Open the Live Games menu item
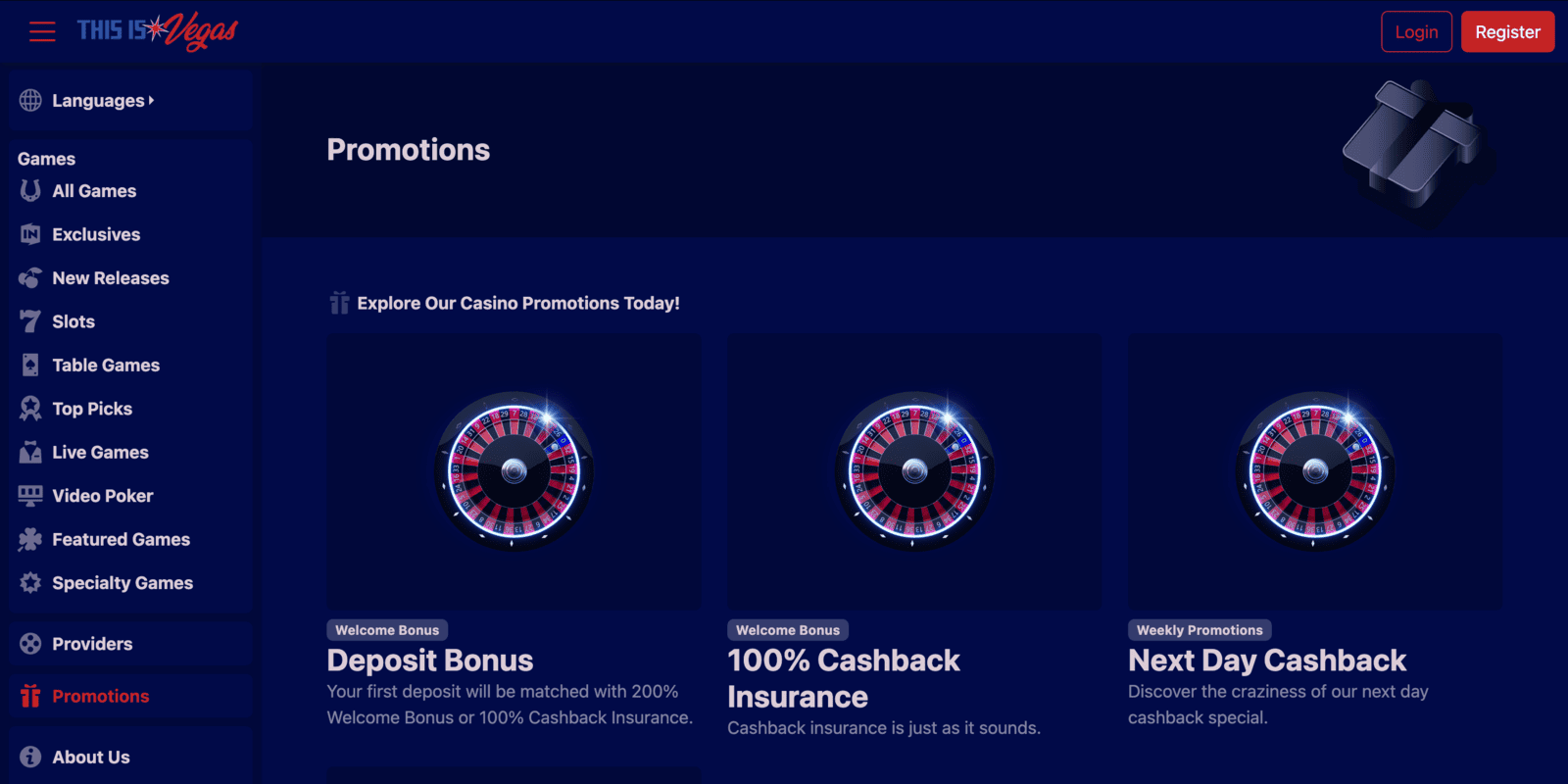1568x784 pixels. pyautogui.click(x=100, y=453)
